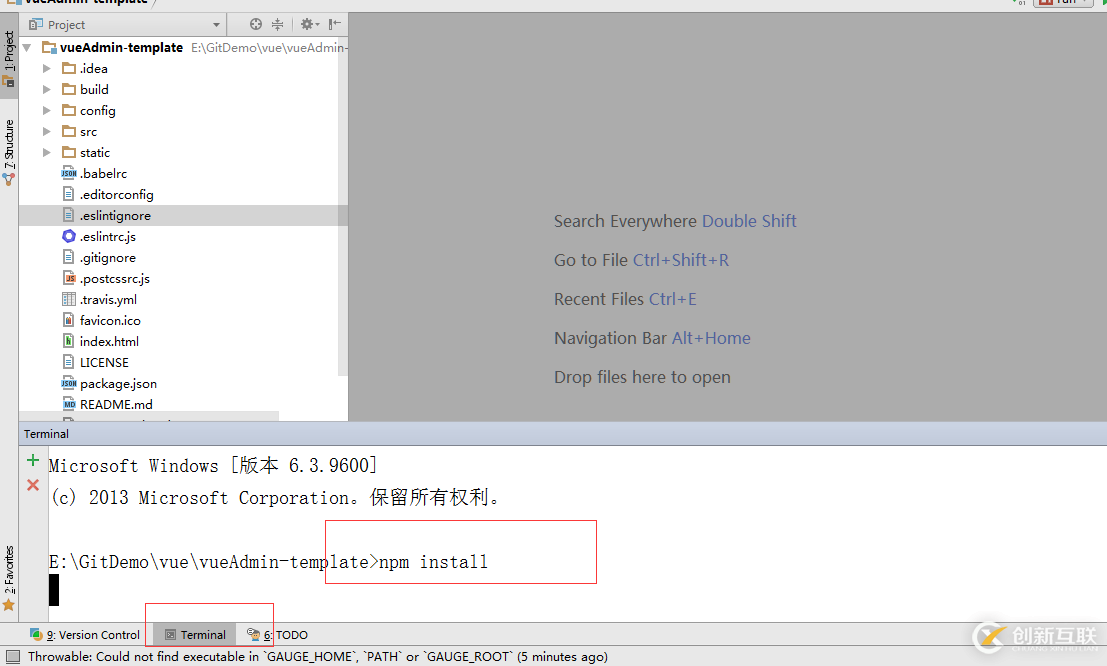Click 'Go to File Ctrl+Shift+R' hint
Image resolution: width=1107 pixels, height=666 pixels.
point(641,260)
